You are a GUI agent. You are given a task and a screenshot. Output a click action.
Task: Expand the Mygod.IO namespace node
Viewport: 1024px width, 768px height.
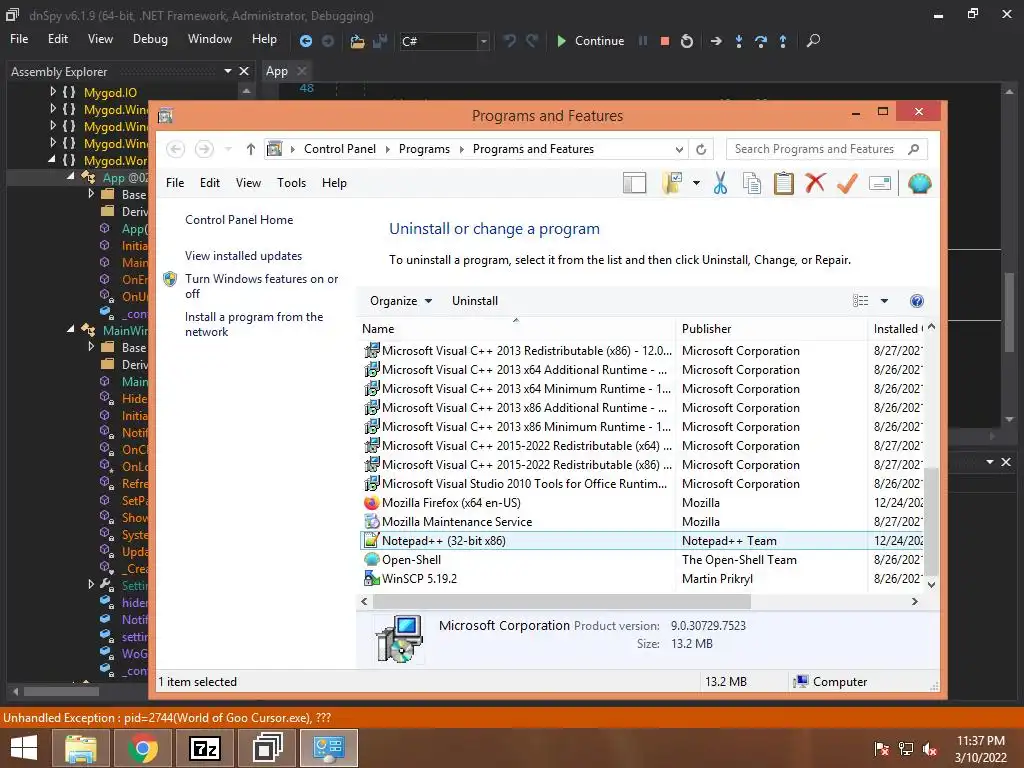53,92
